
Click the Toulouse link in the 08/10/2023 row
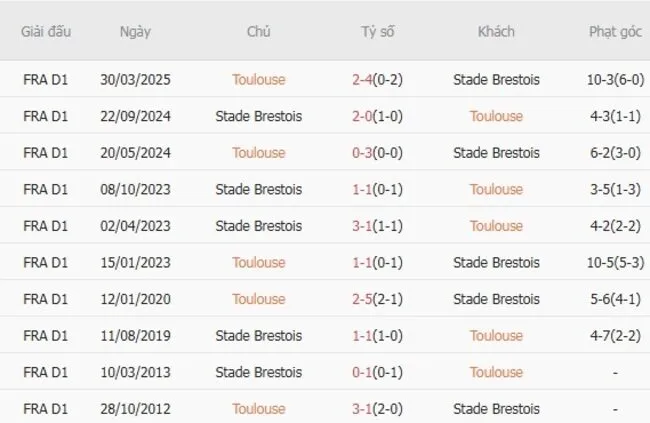(496, 189)
